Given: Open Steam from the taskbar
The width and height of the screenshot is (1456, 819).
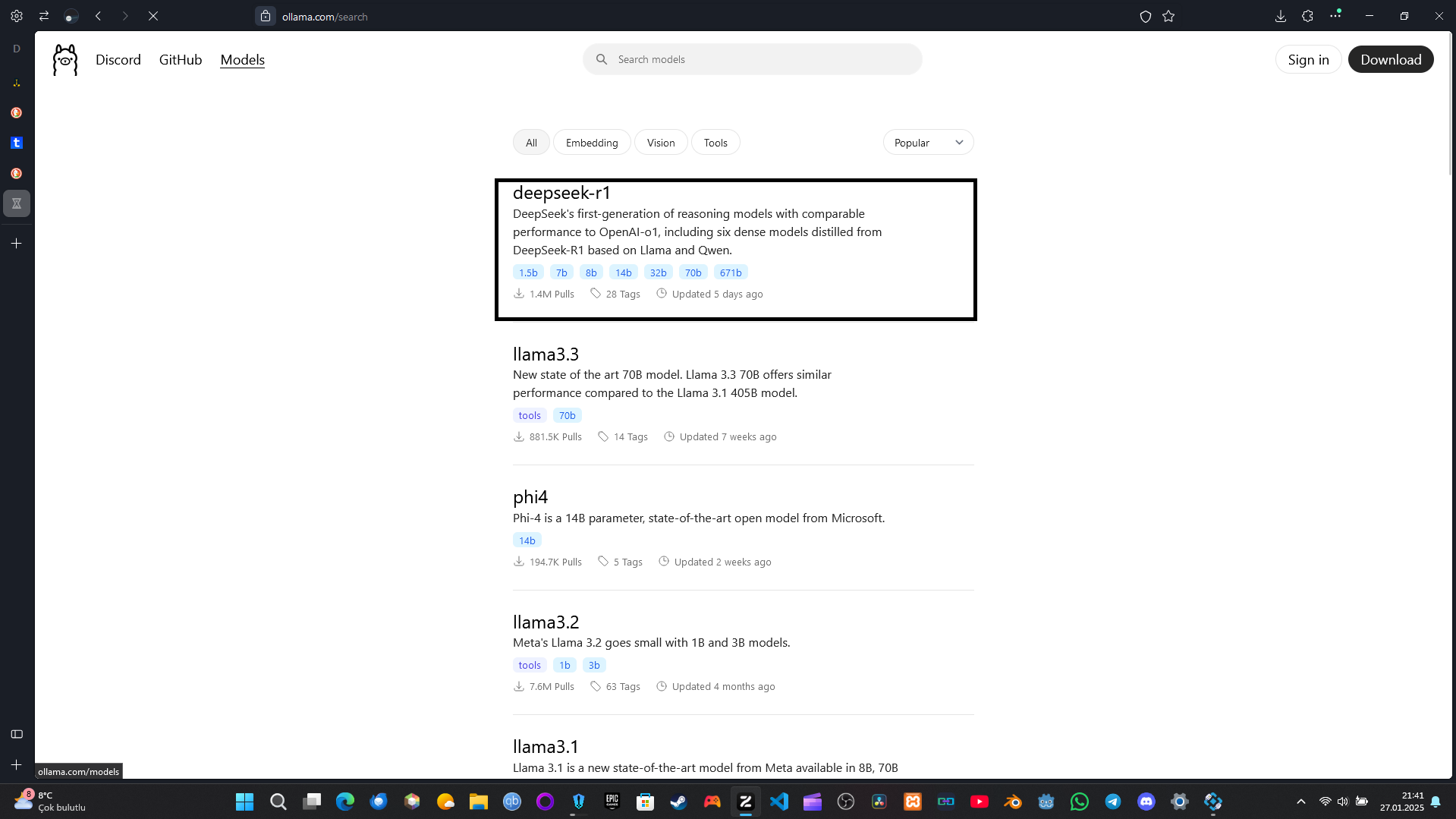Looking at the screenshot, I should (678, 802).
